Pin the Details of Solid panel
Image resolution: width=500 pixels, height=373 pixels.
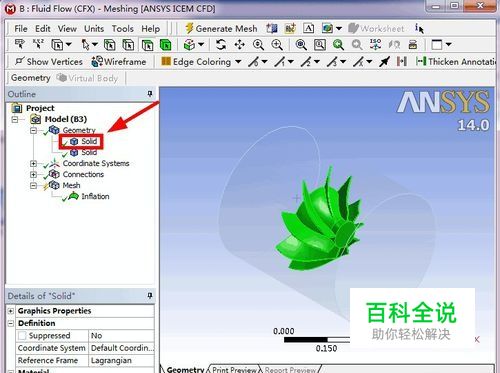click(x=150, y=296)
